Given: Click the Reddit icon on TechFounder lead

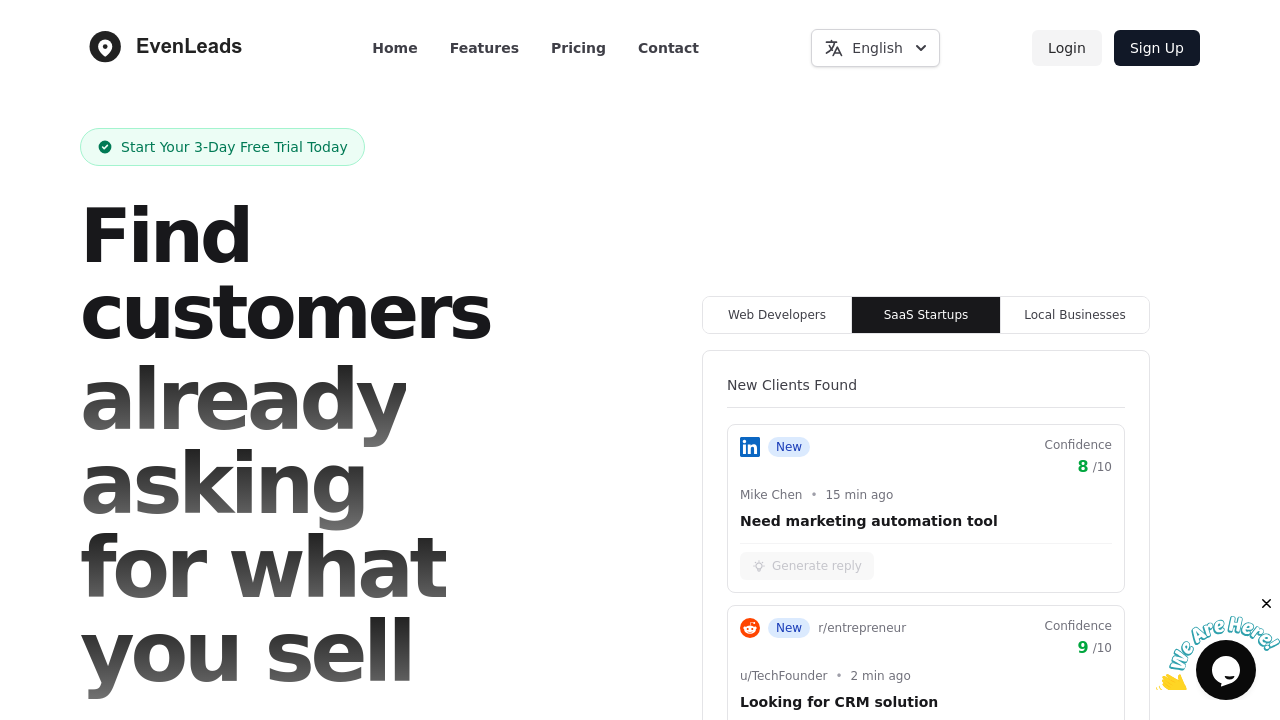Looking at the screenshot, I should pos(750,628).
